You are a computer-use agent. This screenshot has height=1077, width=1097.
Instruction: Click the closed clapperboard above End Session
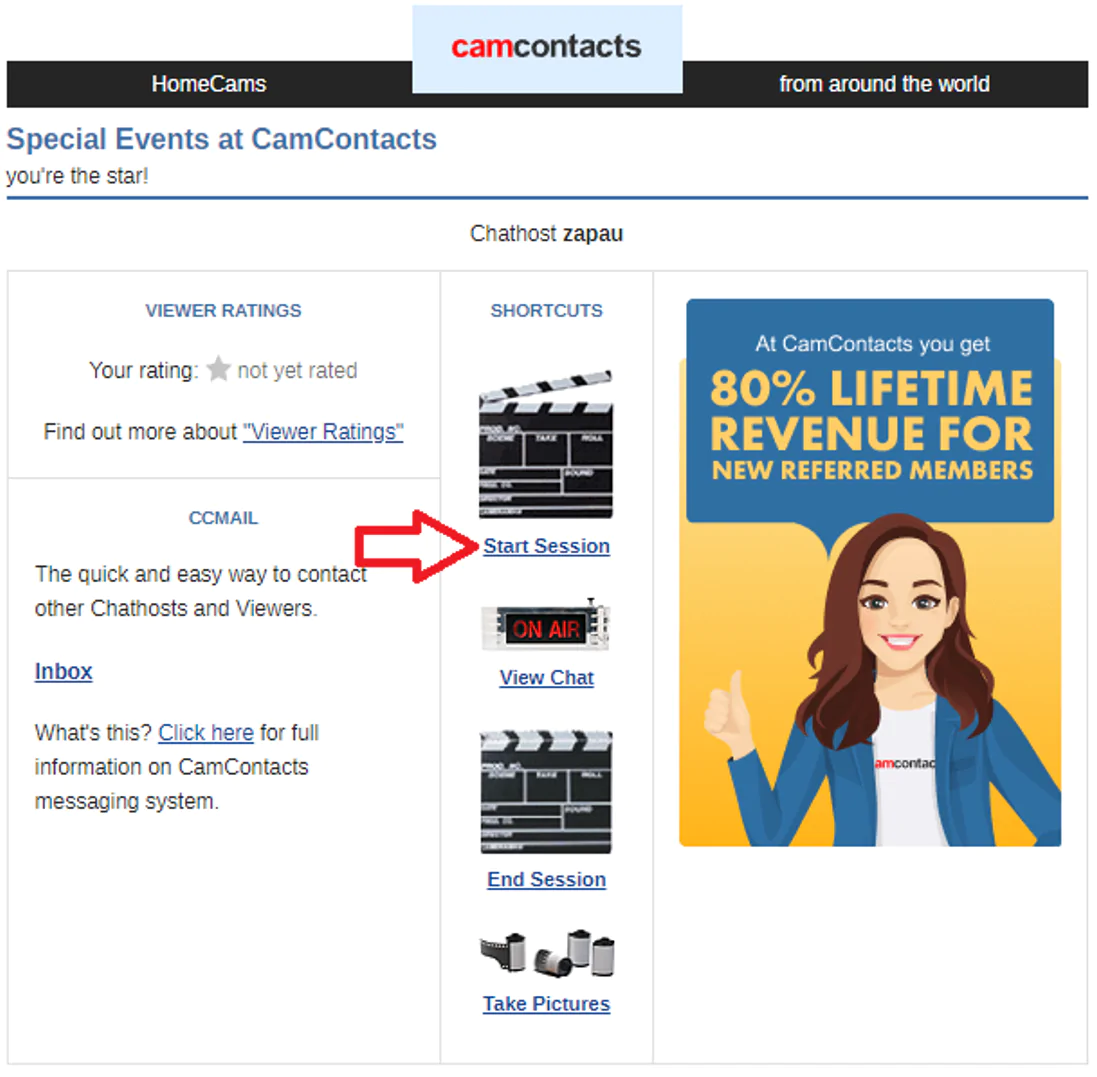pos(546,791)
